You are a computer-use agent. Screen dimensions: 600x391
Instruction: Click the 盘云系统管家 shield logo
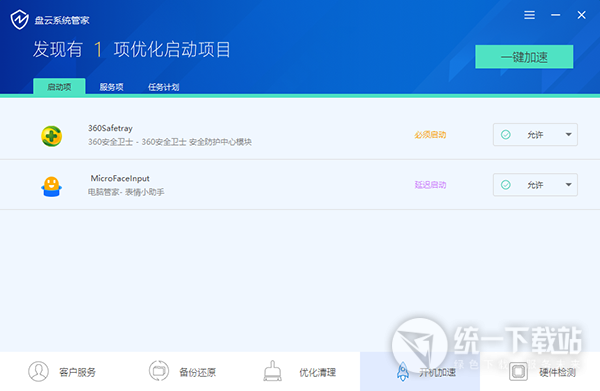(x=19, y=20)
